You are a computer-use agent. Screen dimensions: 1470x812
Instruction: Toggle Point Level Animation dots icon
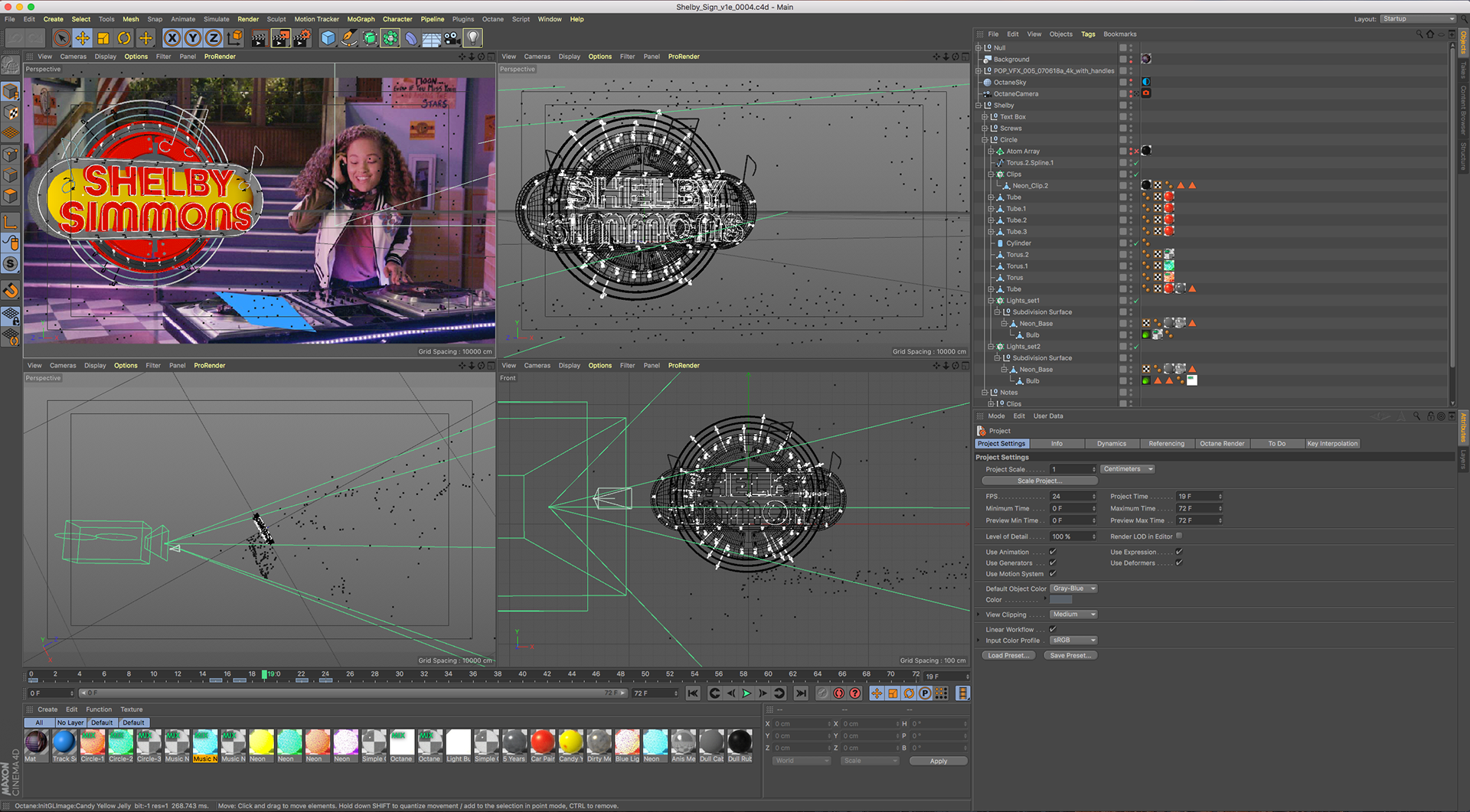tap(941, 693)
